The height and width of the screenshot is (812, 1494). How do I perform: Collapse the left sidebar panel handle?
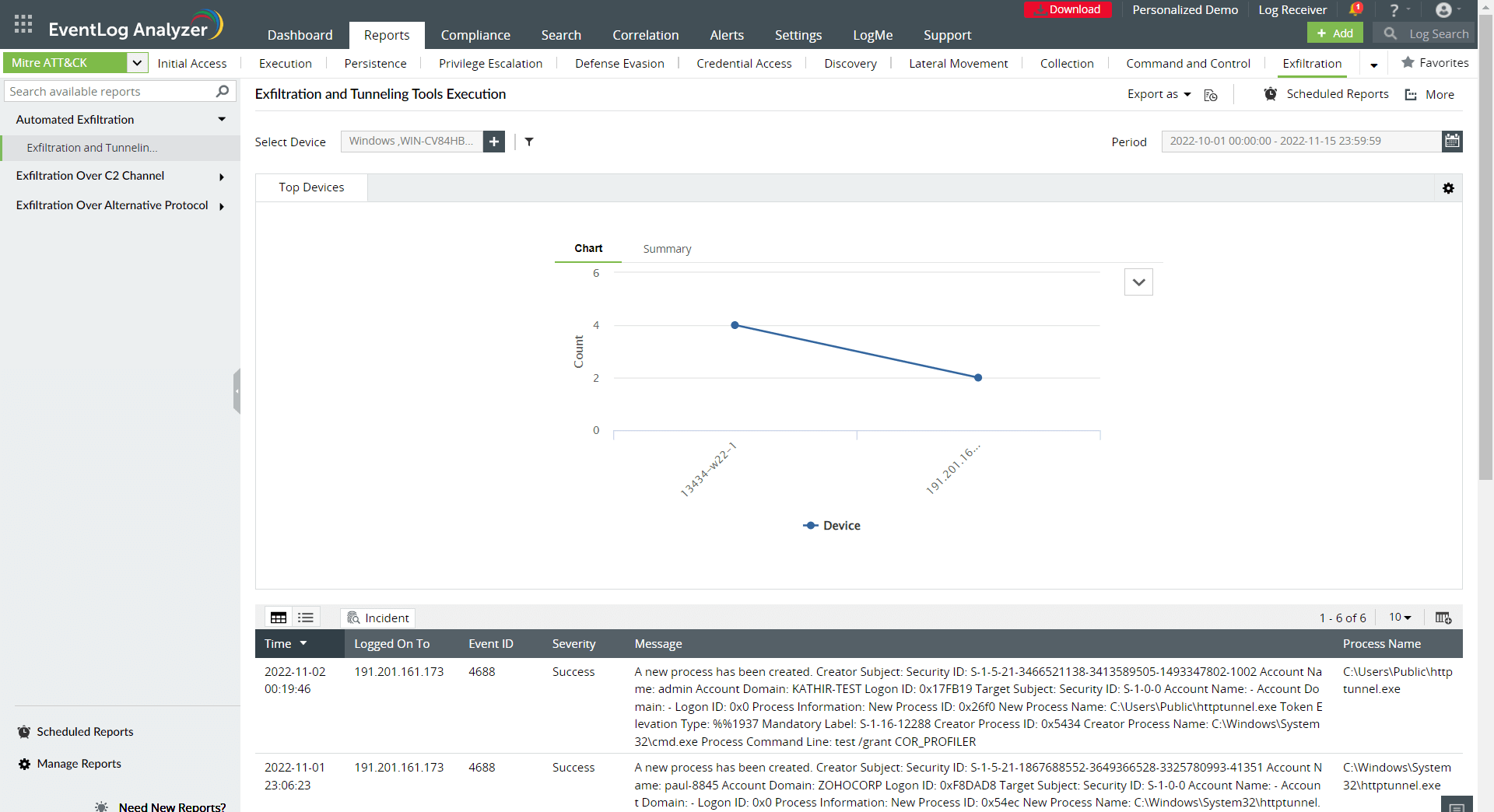[237, 391]
